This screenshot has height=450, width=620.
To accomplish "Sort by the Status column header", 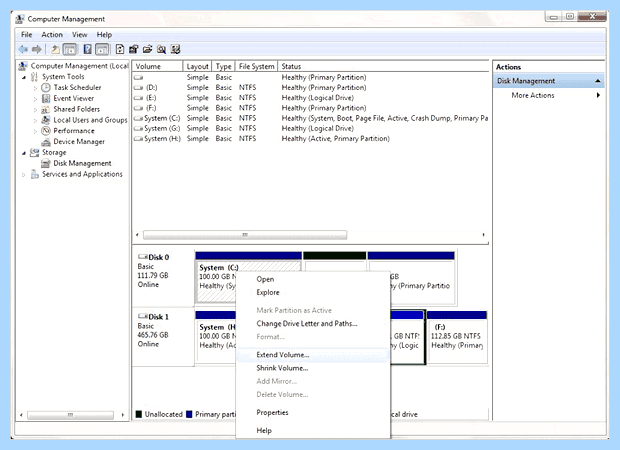I will coord(383,66).
